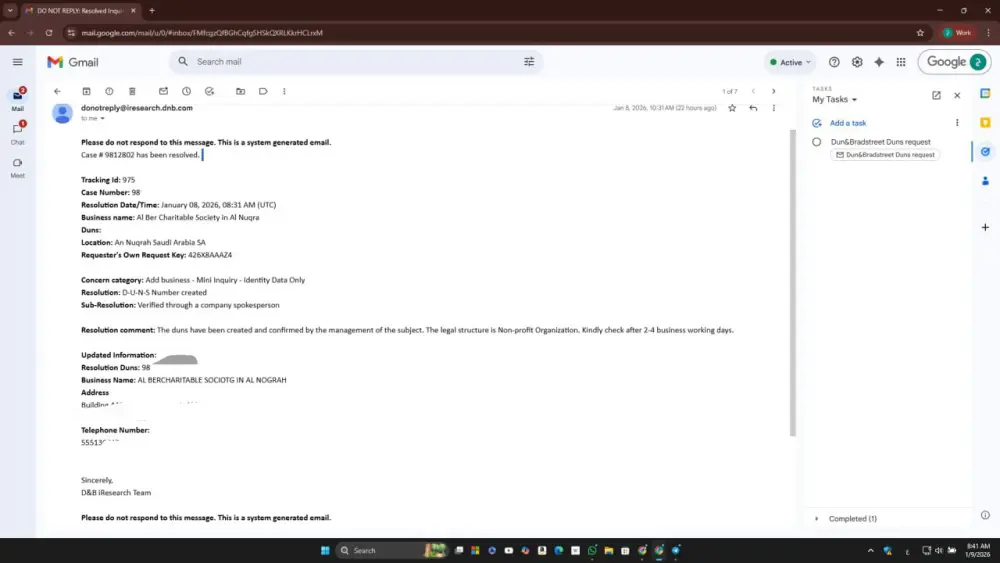Show hidden system tray icons
The width and height of the screenshot is (1000, 563).
coord(870,550)
